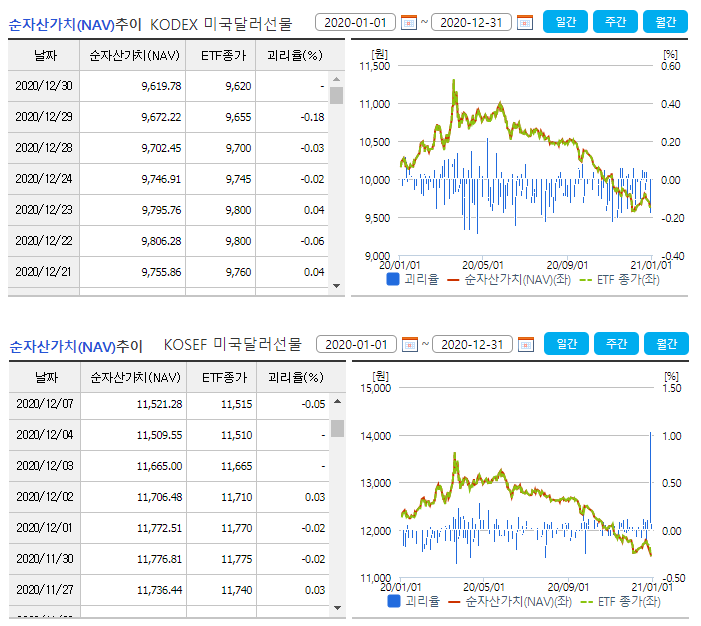Select the 2020/12/03 row date
The image size is (701, 626).
45,466
